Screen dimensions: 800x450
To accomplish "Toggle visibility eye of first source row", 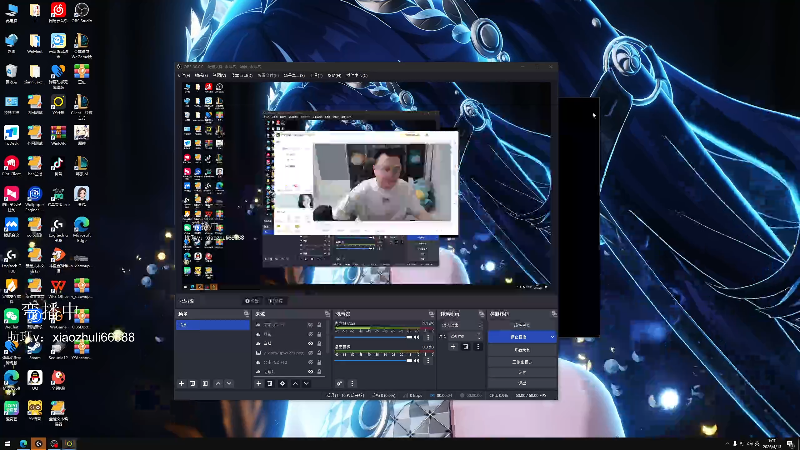I will click(310, 325).
